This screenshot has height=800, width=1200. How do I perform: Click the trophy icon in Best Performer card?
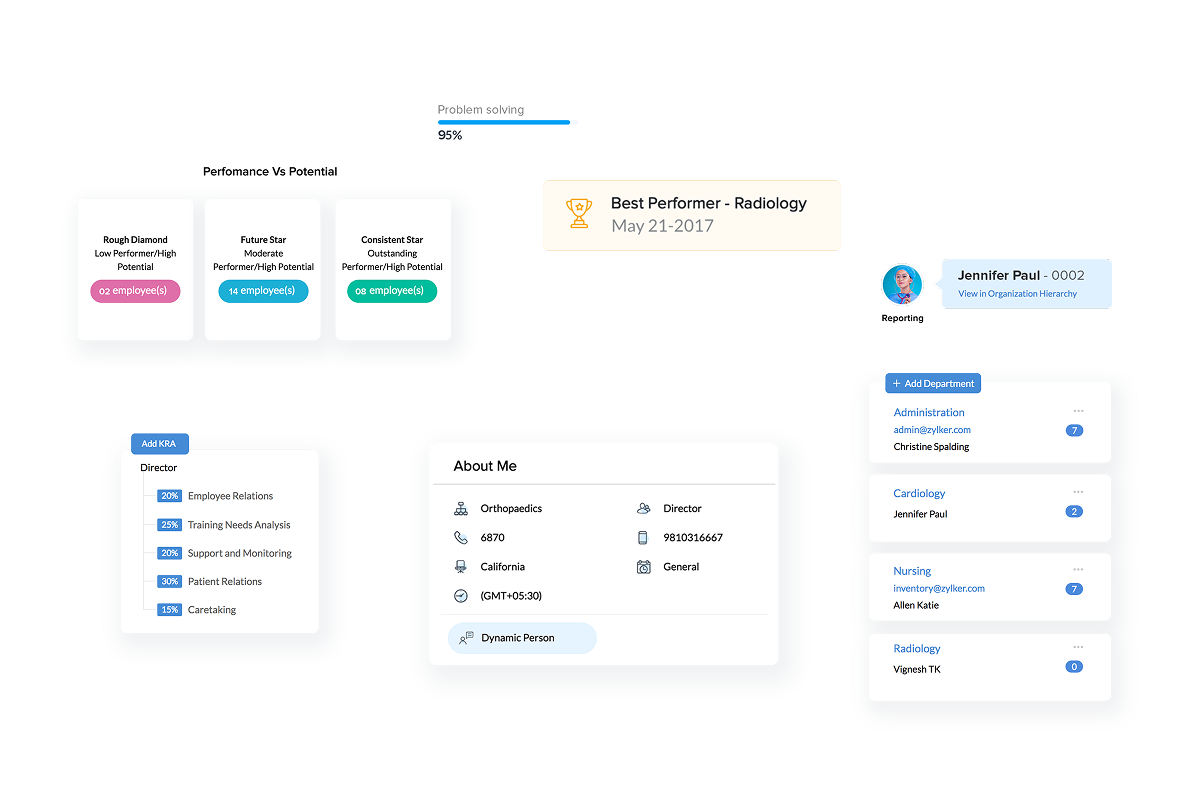click(x=579, y=214)
